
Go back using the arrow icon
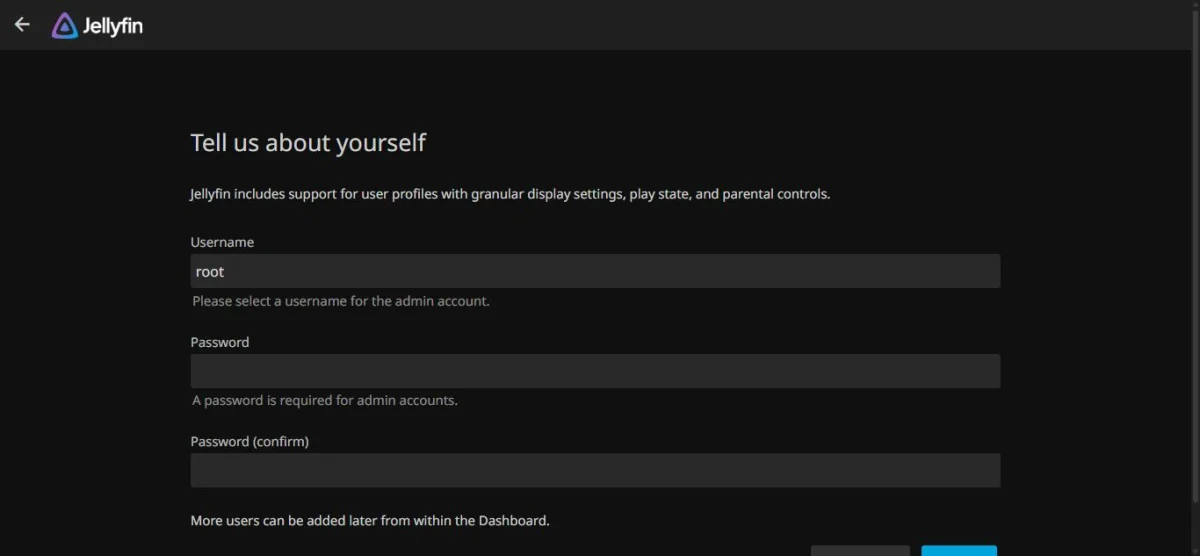[x=22, y=25]
